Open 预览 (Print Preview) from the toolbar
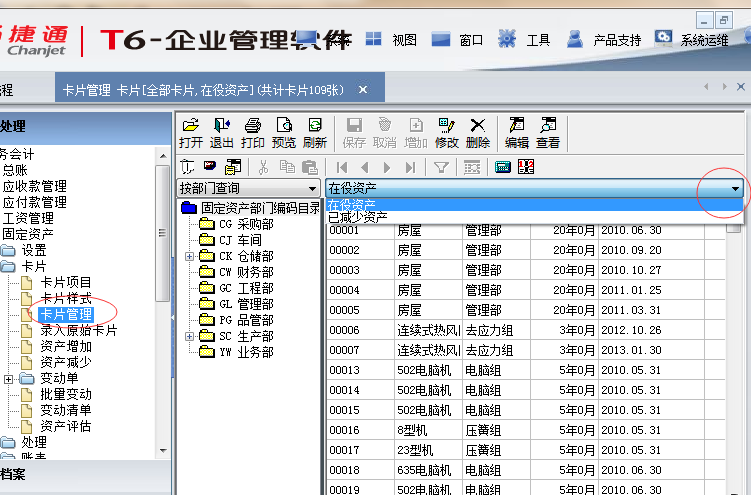 click(x=284, y=131)
